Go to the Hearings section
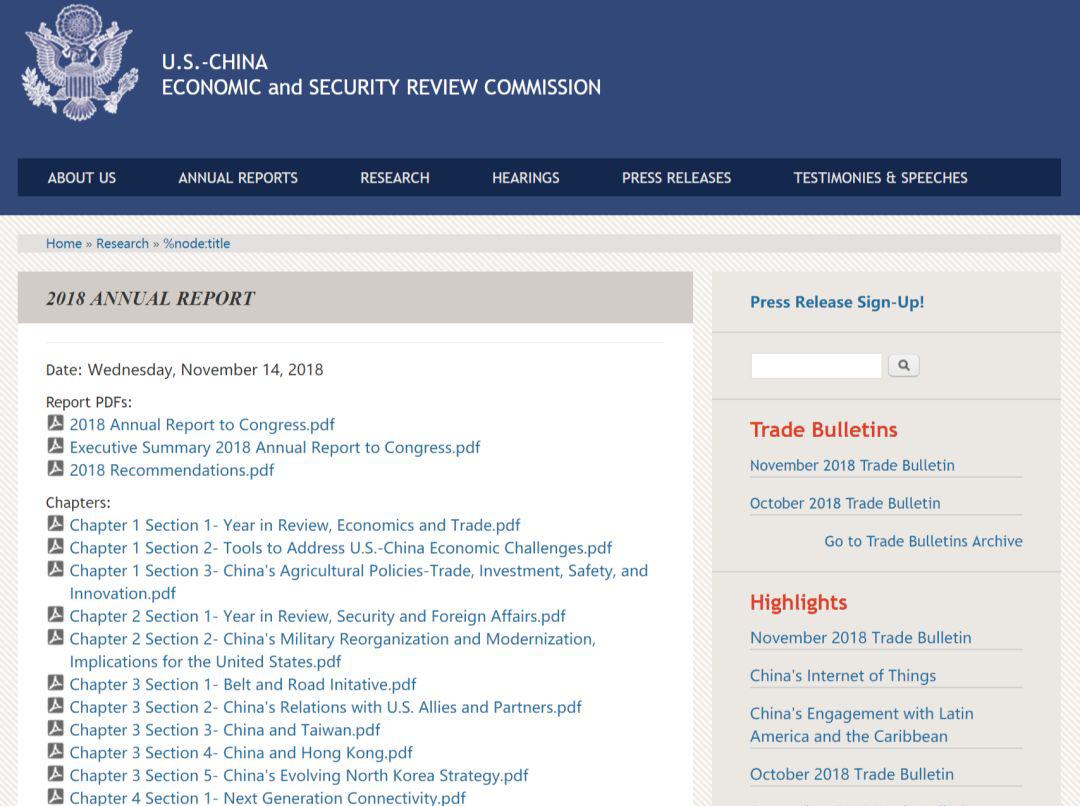 pyautogui.click(x=525, y=178)
